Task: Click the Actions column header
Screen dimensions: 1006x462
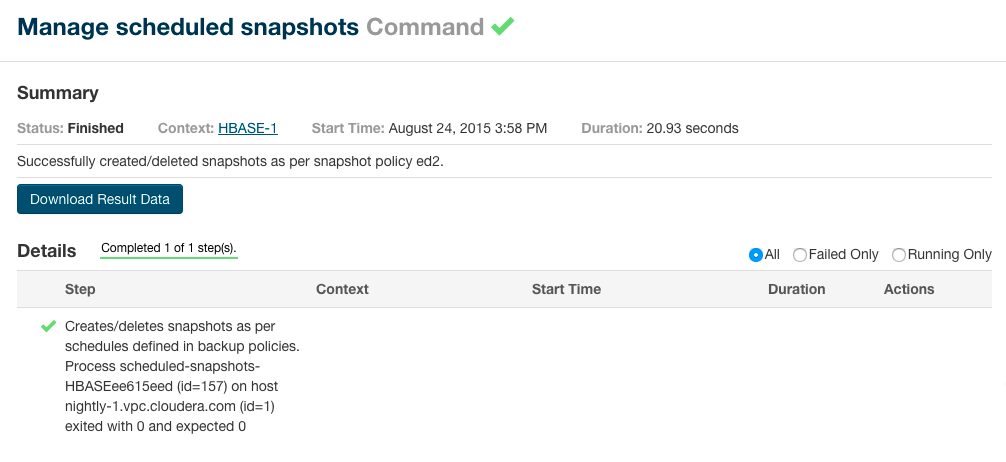Action: [909, 289]
